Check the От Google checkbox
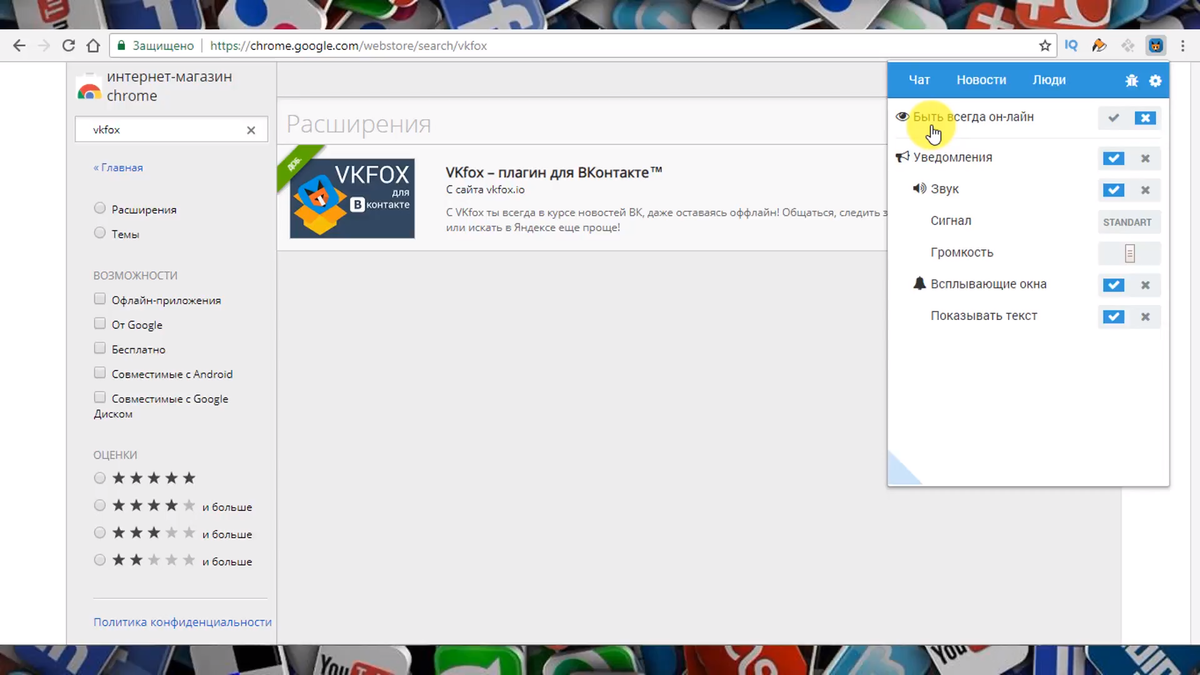 [99, 324]
